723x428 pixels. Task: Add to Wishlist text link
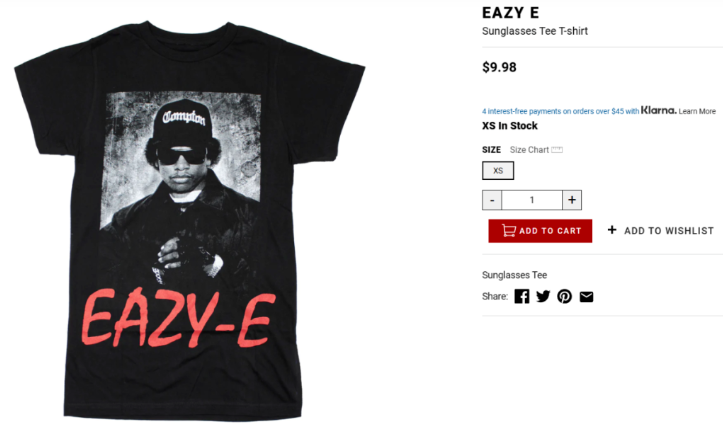(x=669, y=231)
